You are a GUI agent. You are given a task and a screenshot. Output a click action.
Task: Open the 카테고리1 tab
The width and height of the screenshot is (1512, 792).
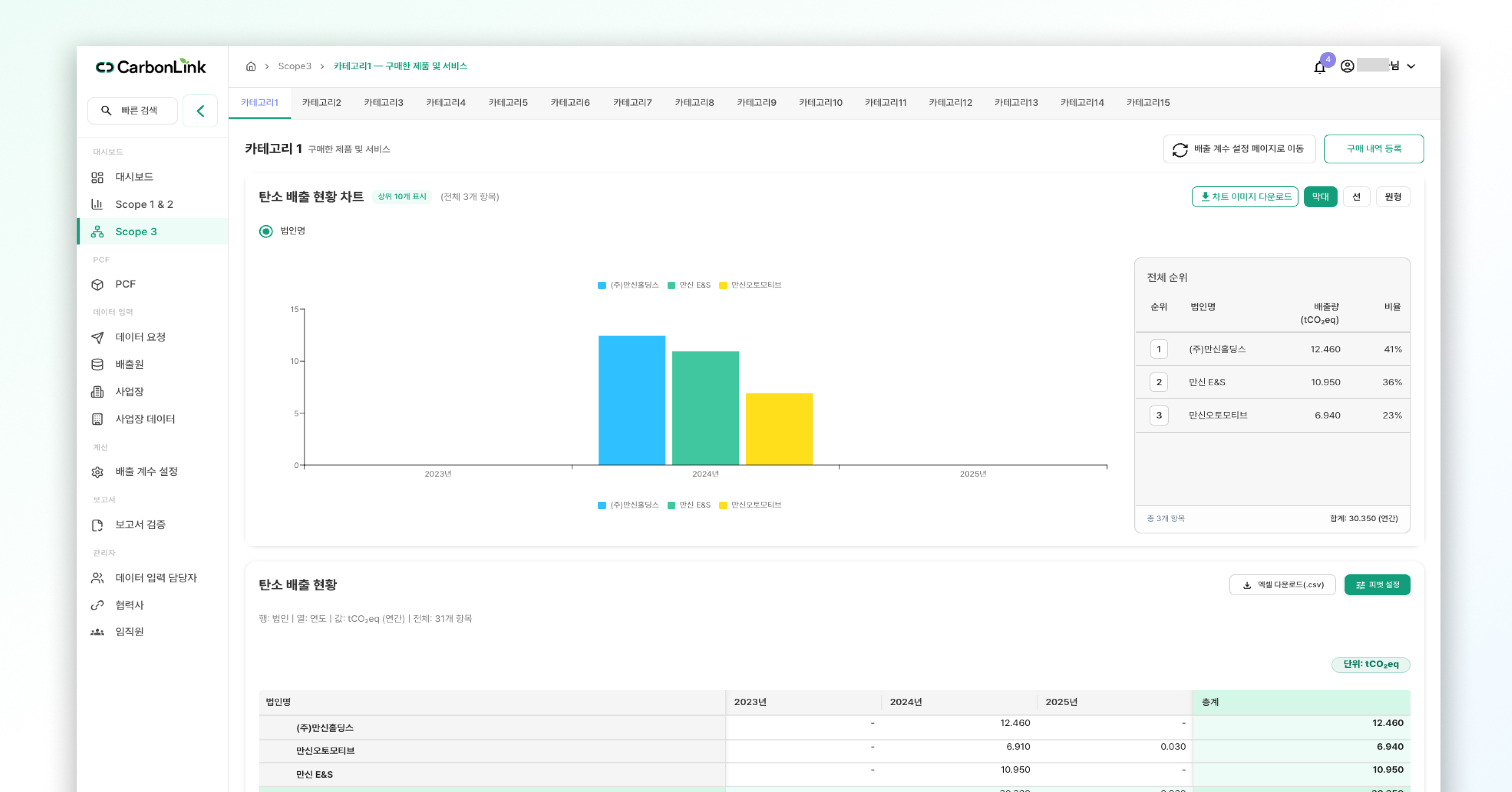(x=259, y=103)
